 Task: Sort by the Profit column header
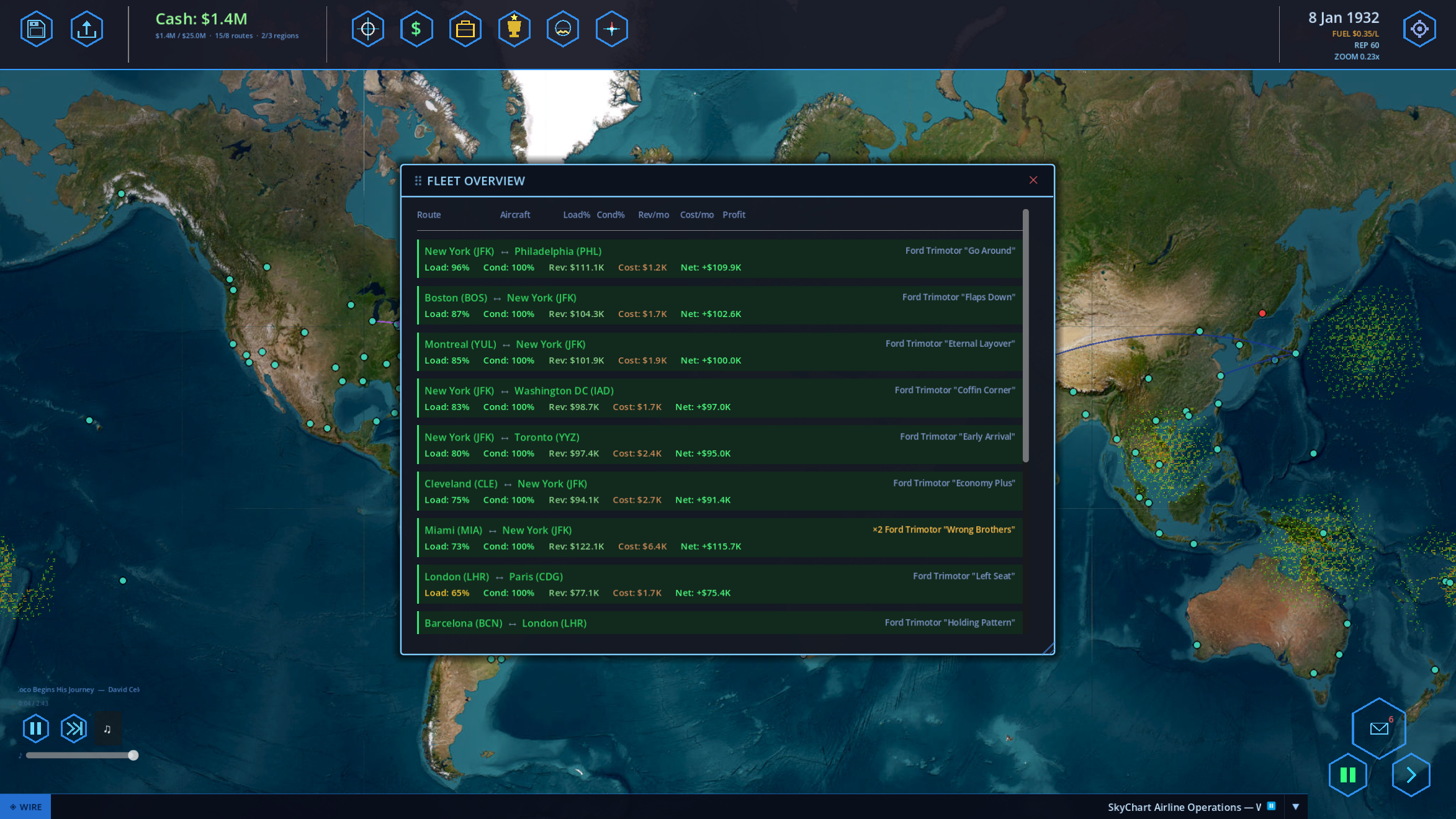coord(734,215)
